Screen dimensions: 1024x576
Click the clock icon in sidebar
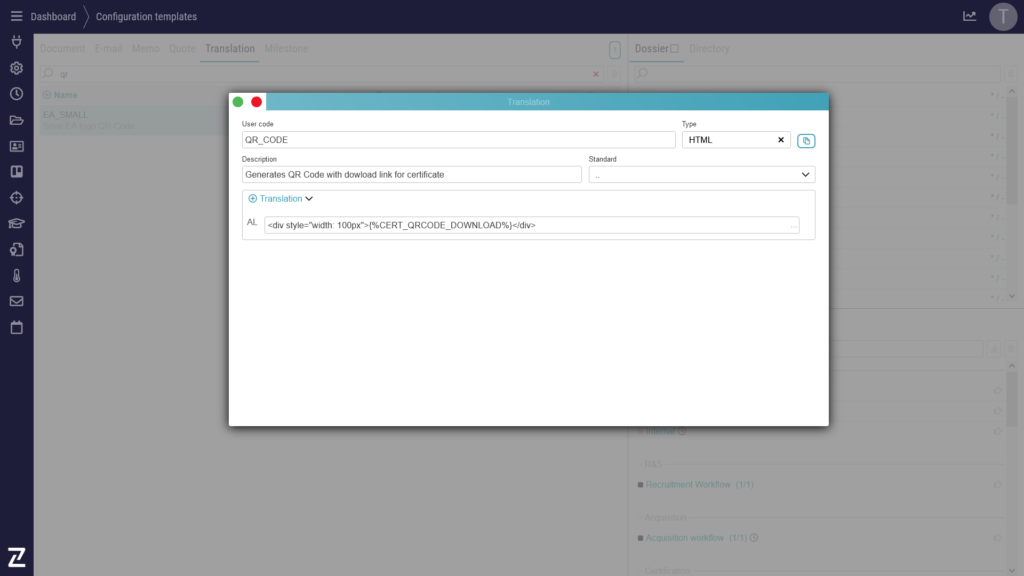click(x=16, y=94)
